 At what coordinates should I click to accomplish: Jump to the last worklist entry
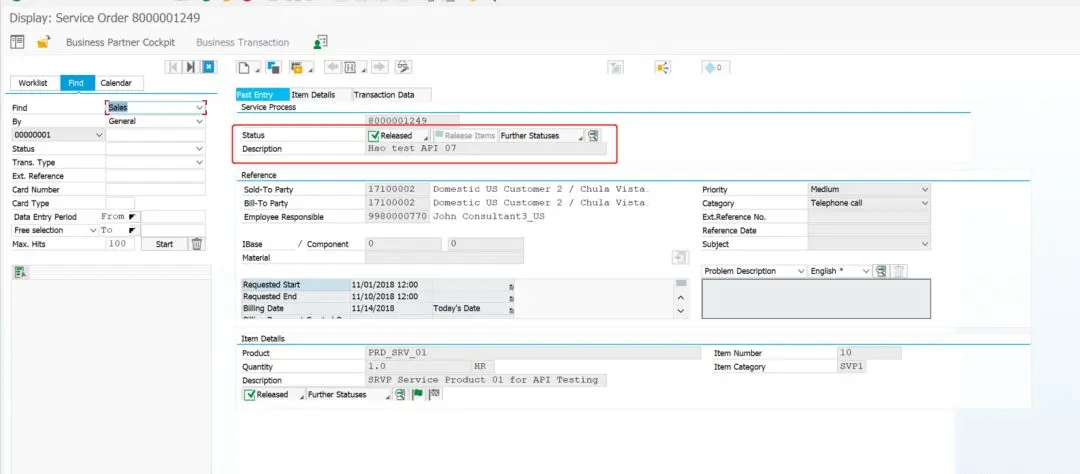point(190,67)
